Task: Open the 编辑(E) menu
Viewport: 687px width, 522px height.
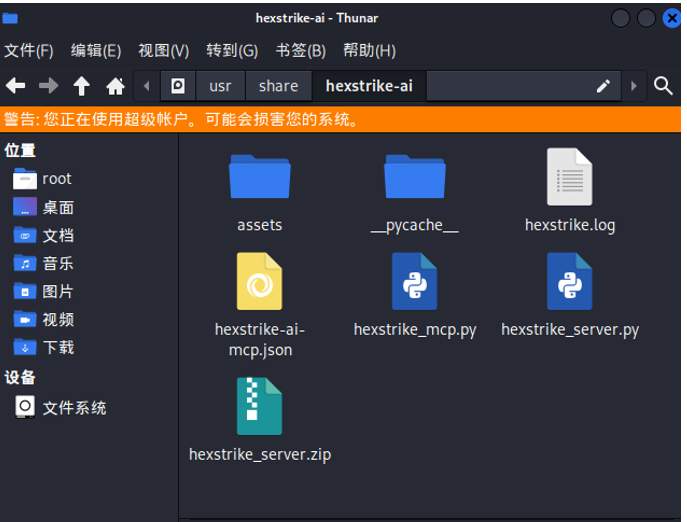Action: click(96, 51)
